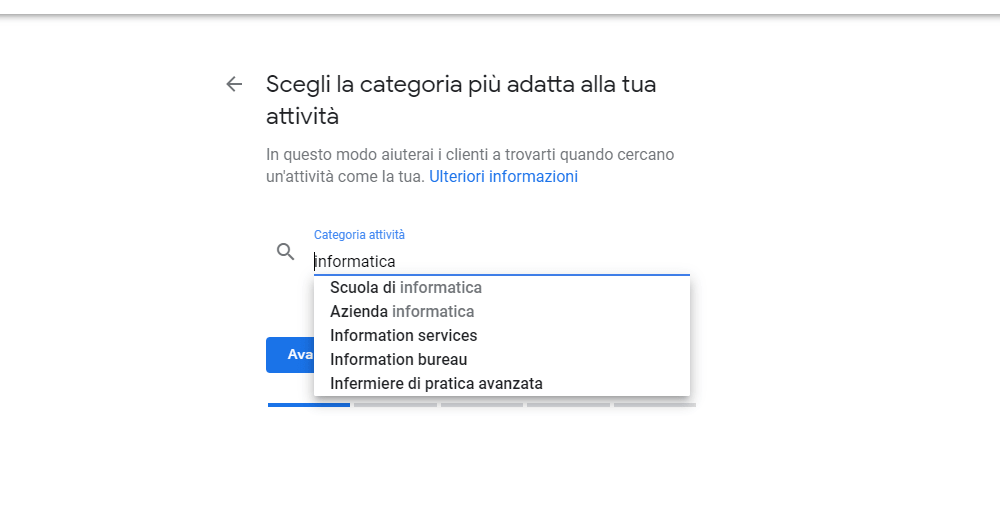Open the 'Ulteriori informazioni' link

pos(503,177)
